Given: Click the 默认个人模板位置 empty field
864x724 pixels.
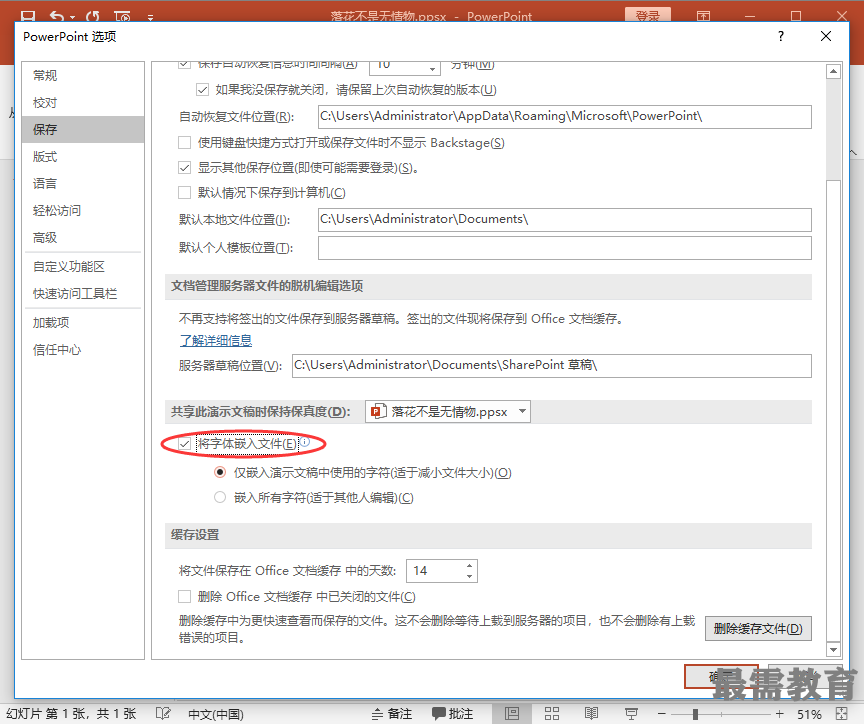Looking at the screenshot, I should point(564,248).
